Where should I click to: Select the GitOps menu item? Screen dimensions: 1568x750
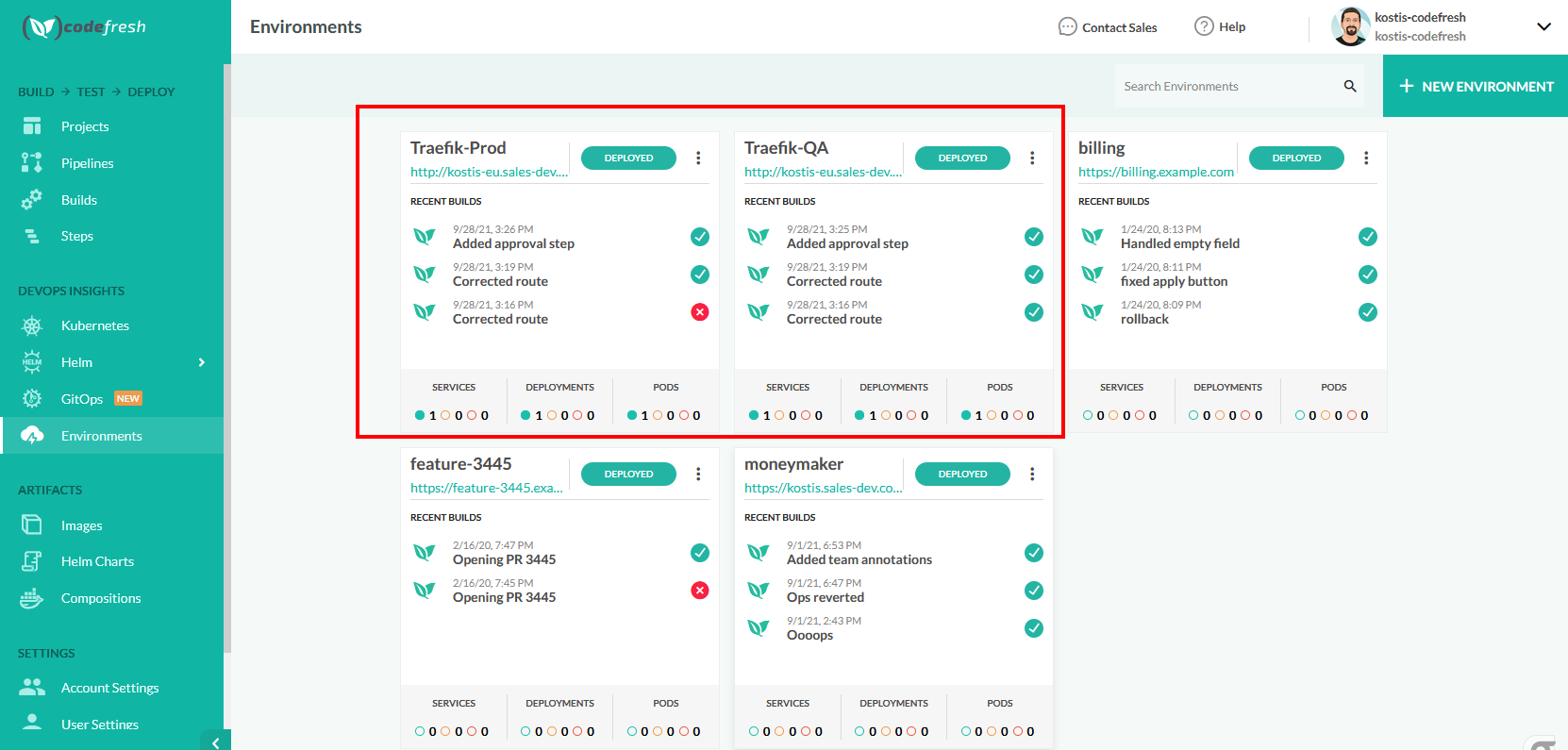tap(82, 399)
